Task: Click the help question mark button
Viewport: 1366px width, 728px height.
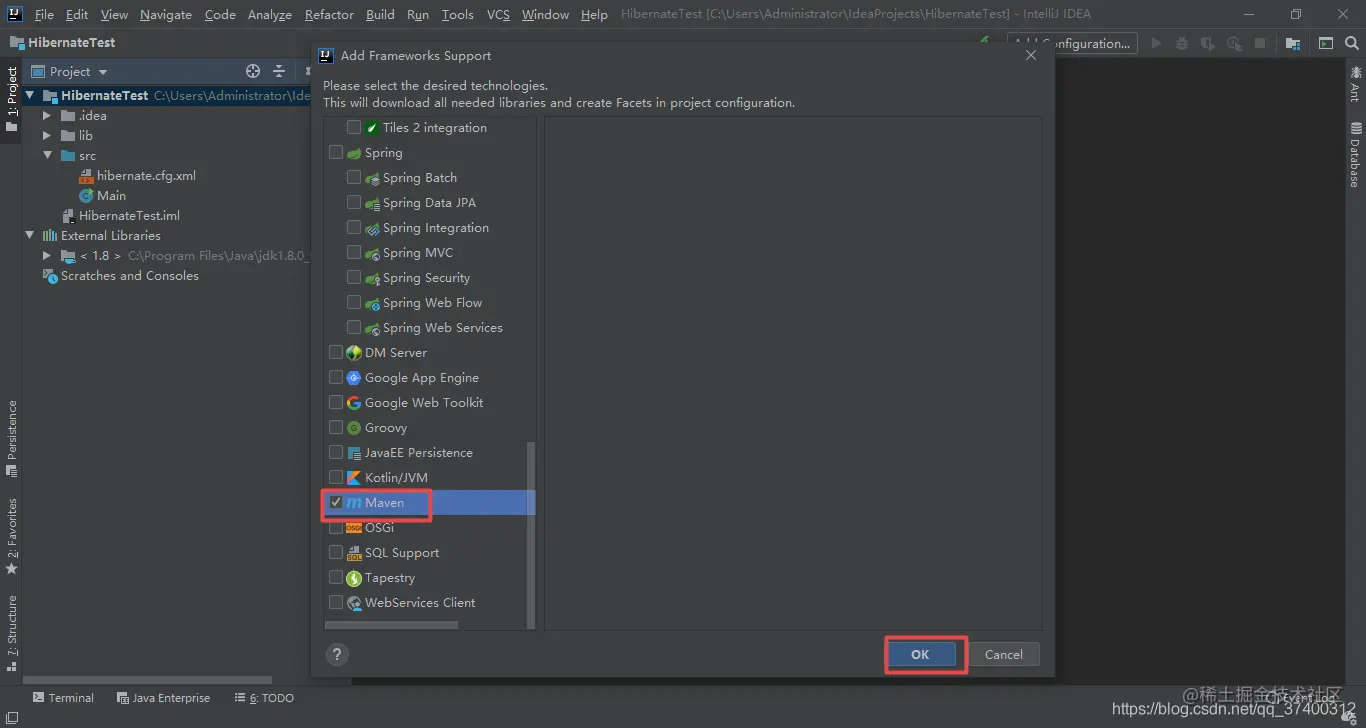Action: point(337,654)
